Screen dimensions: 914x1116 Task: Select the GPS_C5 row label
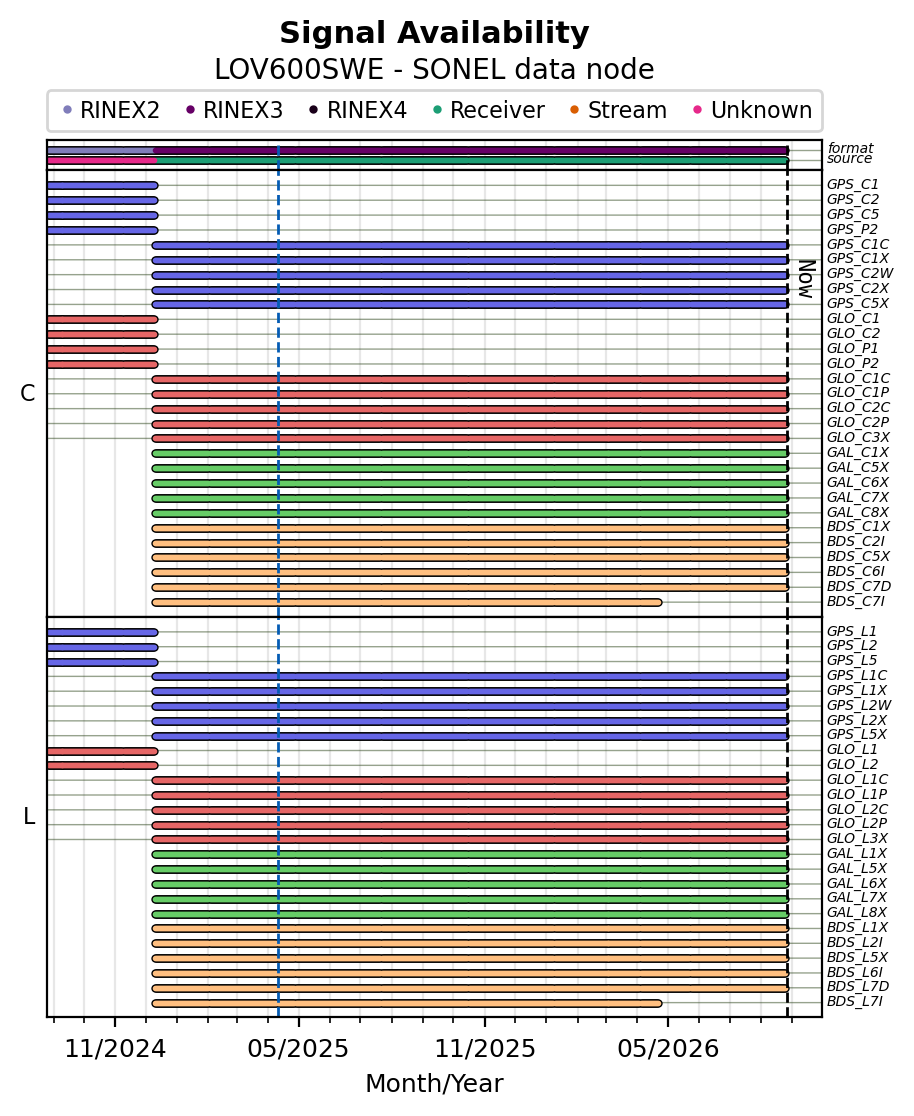coord(853,214)
